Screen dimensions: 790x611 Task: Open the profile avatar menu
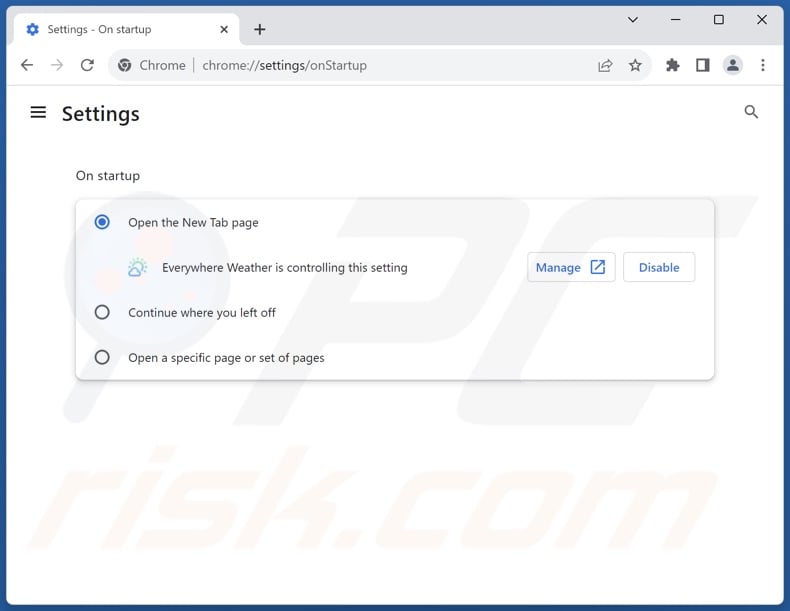click(733, 65)
